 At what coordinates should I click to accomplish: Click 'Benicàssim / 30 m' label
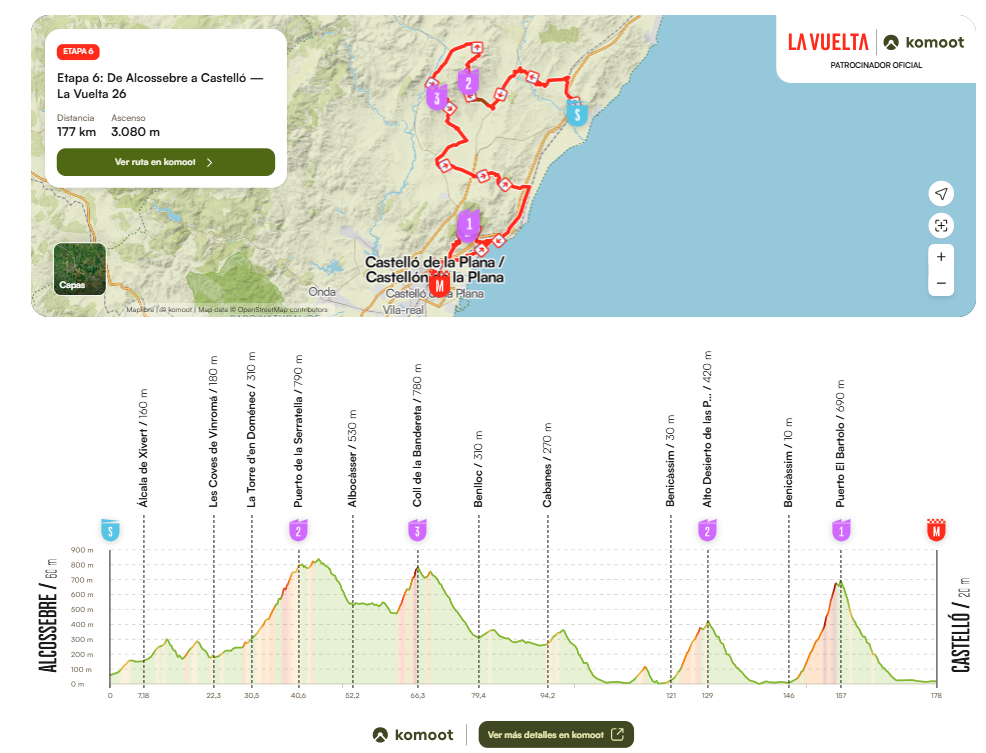[x=670, y=460]
